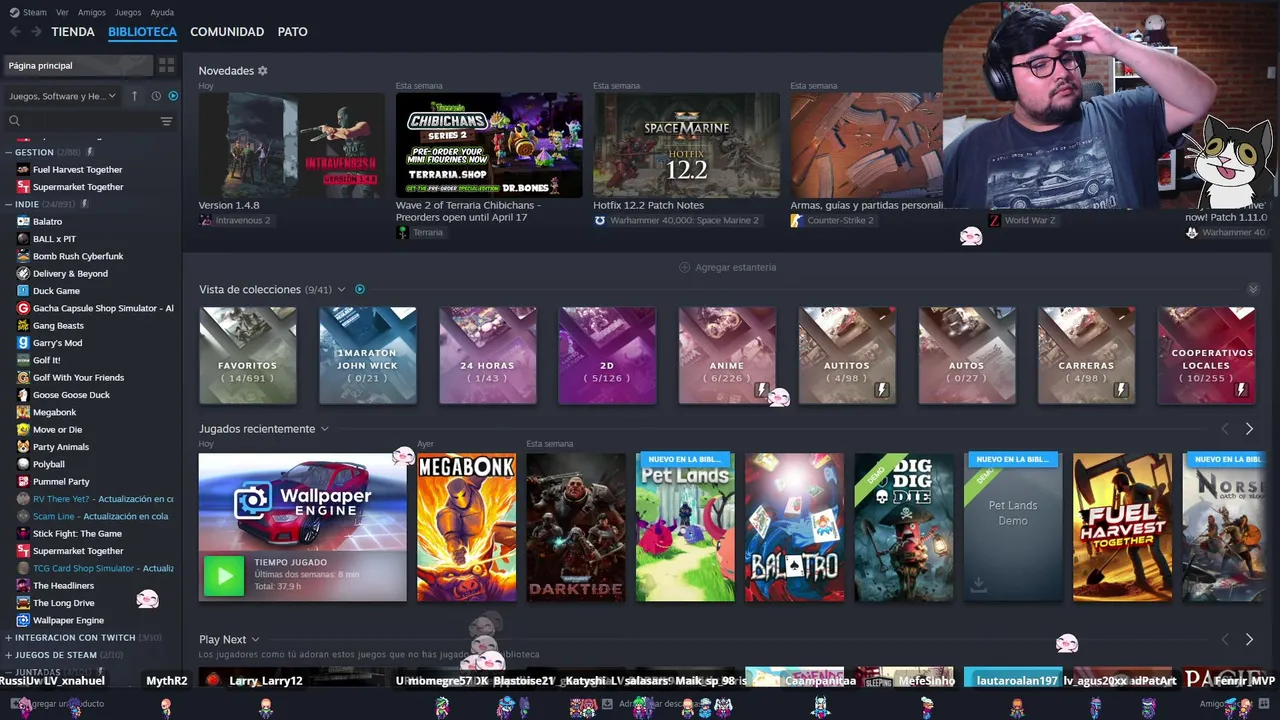Open the Ver menu
The height and width of the screenshot is (720, 1280).
click(x=62, y=12)
